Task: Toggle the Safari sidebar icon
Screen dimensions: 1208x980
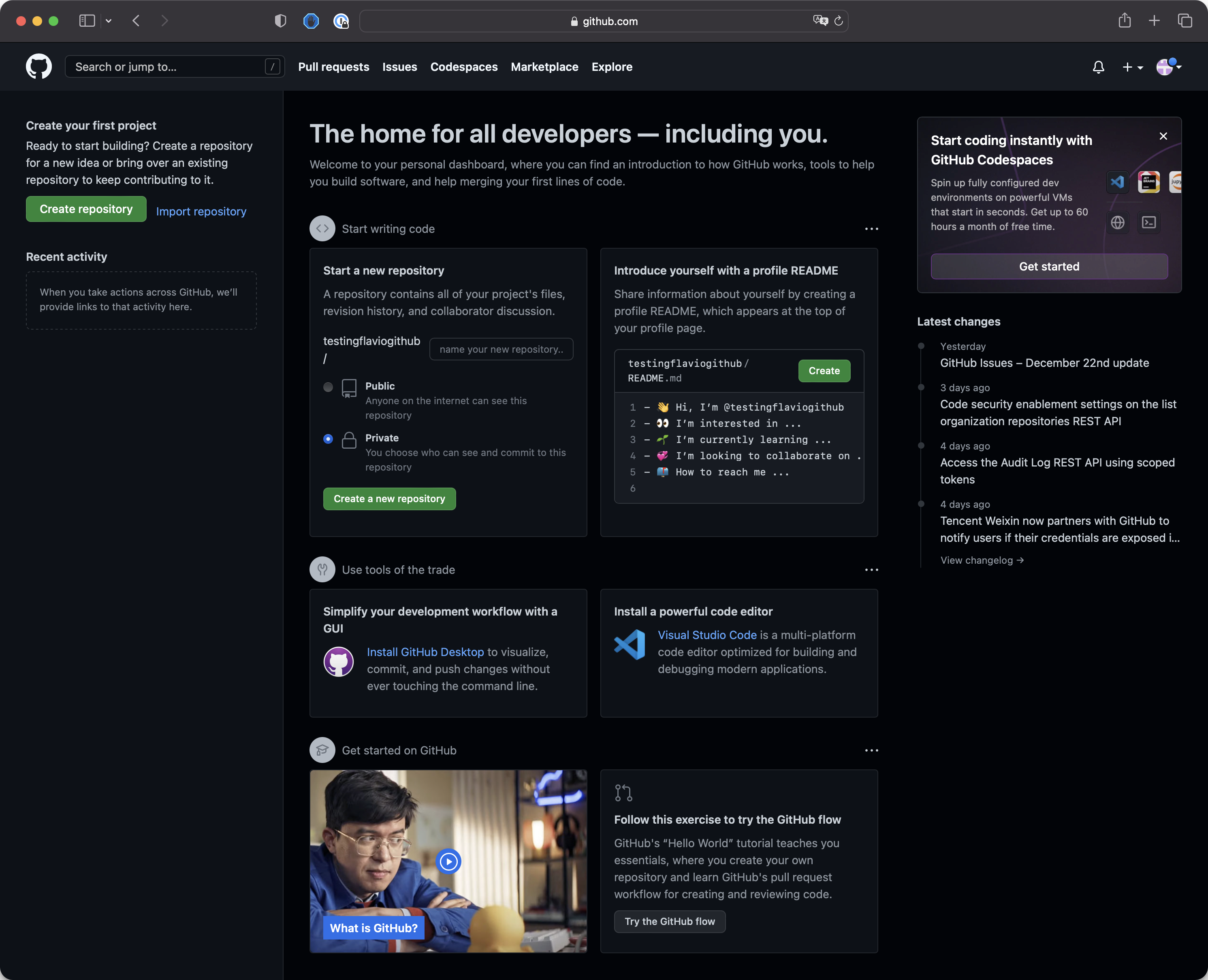Action: coord(87,21)
